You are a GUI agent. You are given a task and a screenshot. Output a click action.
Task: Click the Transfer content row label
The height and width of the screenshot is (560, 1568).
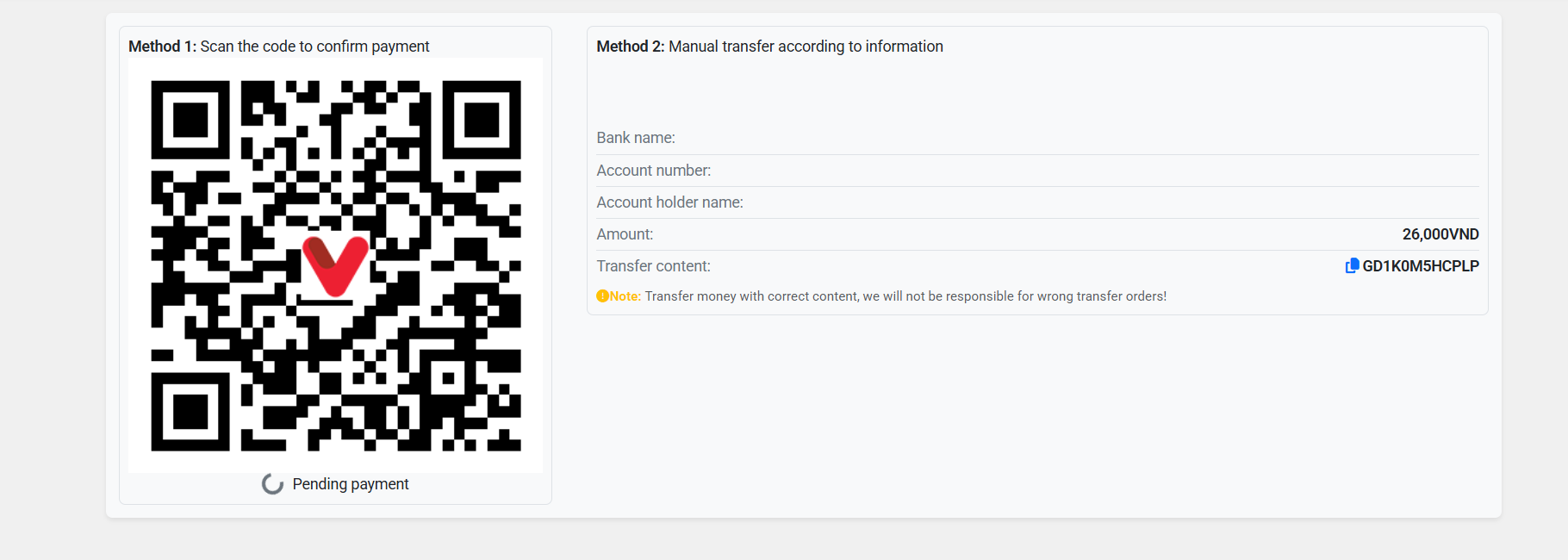[653, 266]
